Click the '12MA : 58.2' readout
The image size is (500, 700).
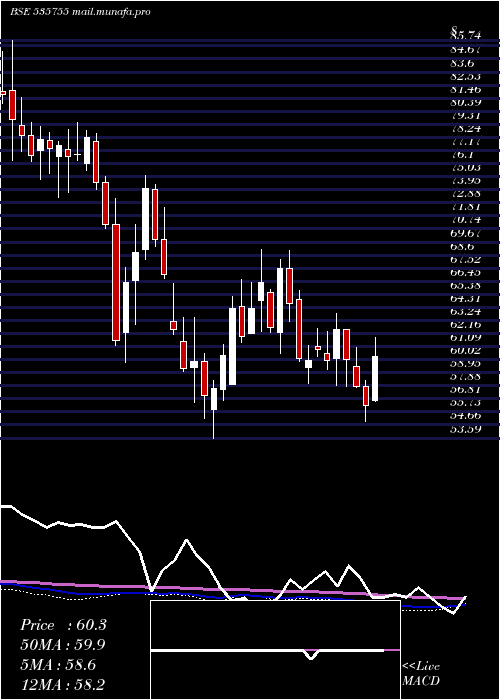click(x=63, y=684)
